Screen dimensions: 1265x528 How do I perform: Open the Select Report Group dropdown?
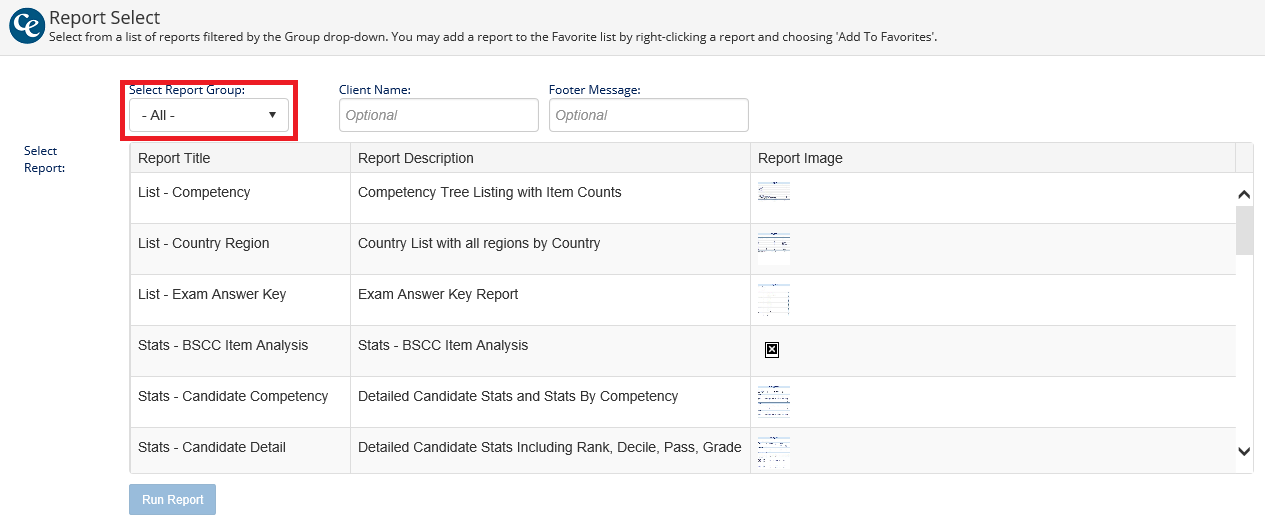click(209, 115)
